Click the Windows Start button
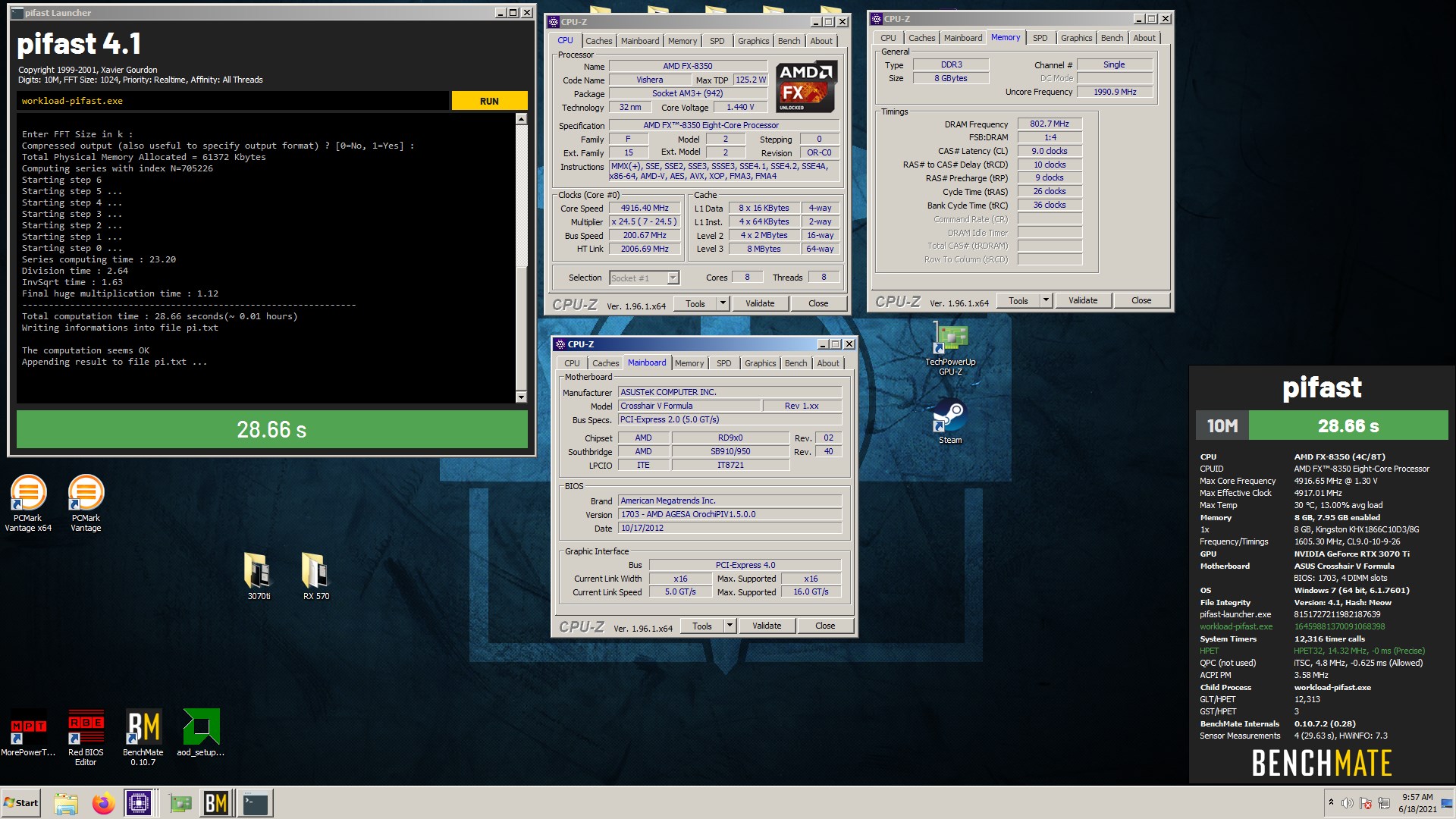 [20, 803]
